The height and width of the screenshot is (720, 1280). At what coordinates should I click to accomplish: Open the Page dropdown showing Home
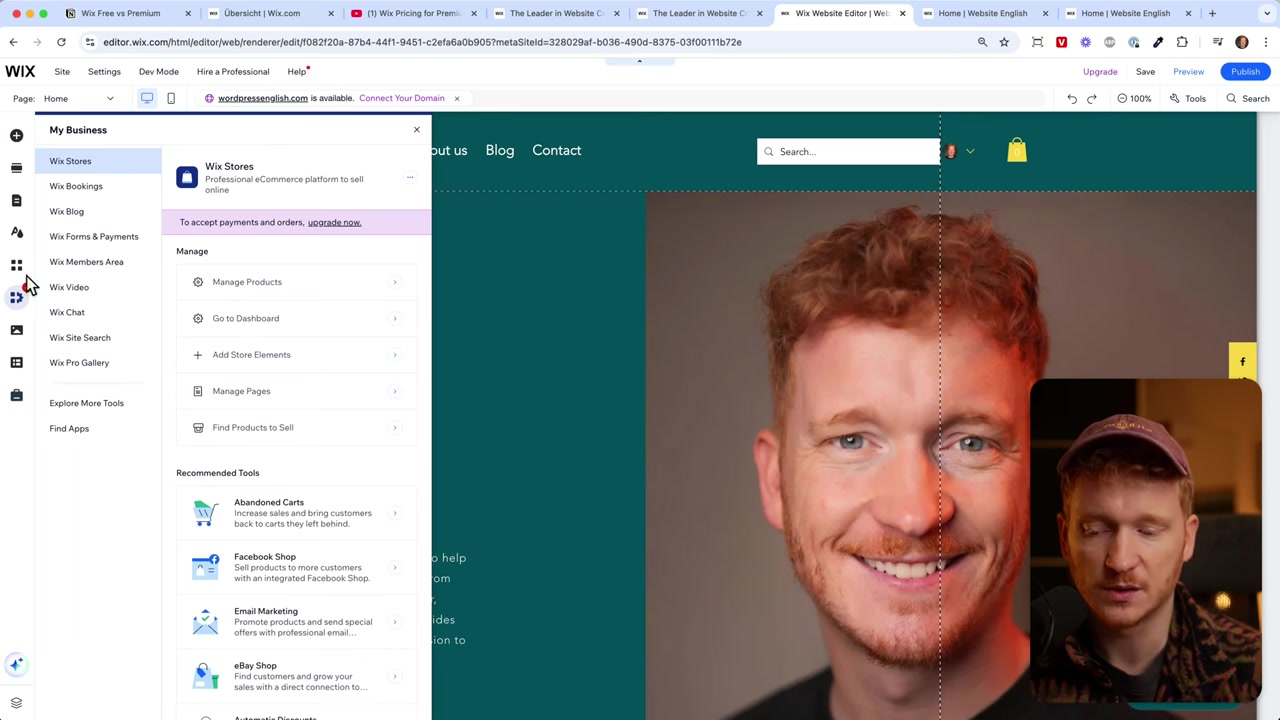coord(79,99)
